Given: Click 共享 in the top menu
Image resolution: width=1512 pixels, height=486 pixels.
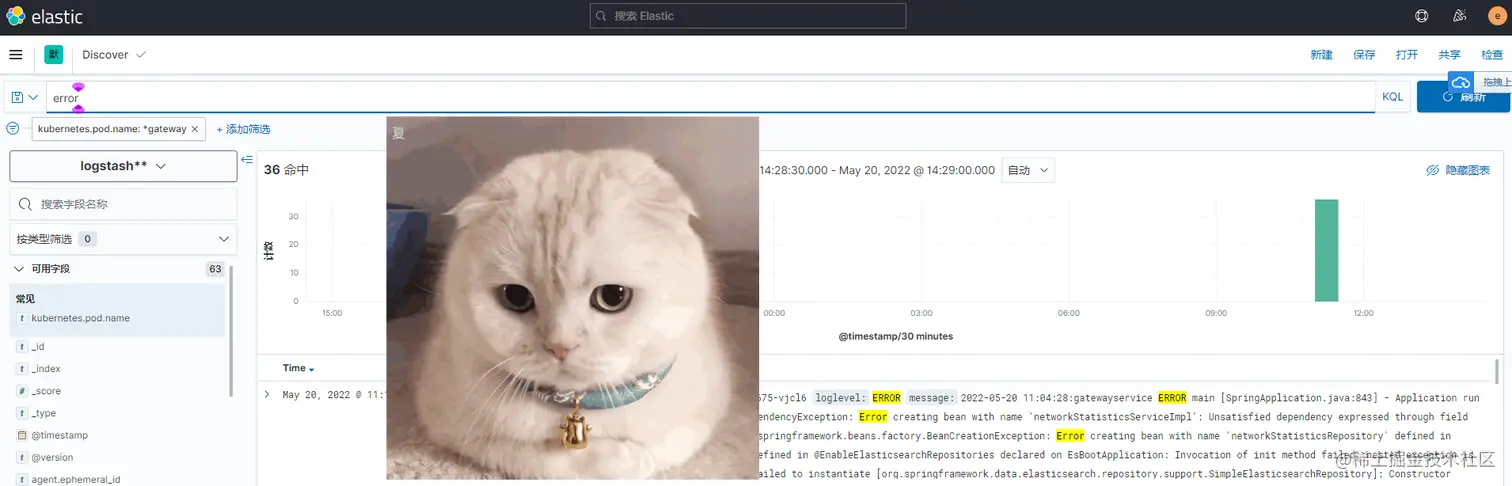Looking at the screenshot, I should (x=1449, y=55).
